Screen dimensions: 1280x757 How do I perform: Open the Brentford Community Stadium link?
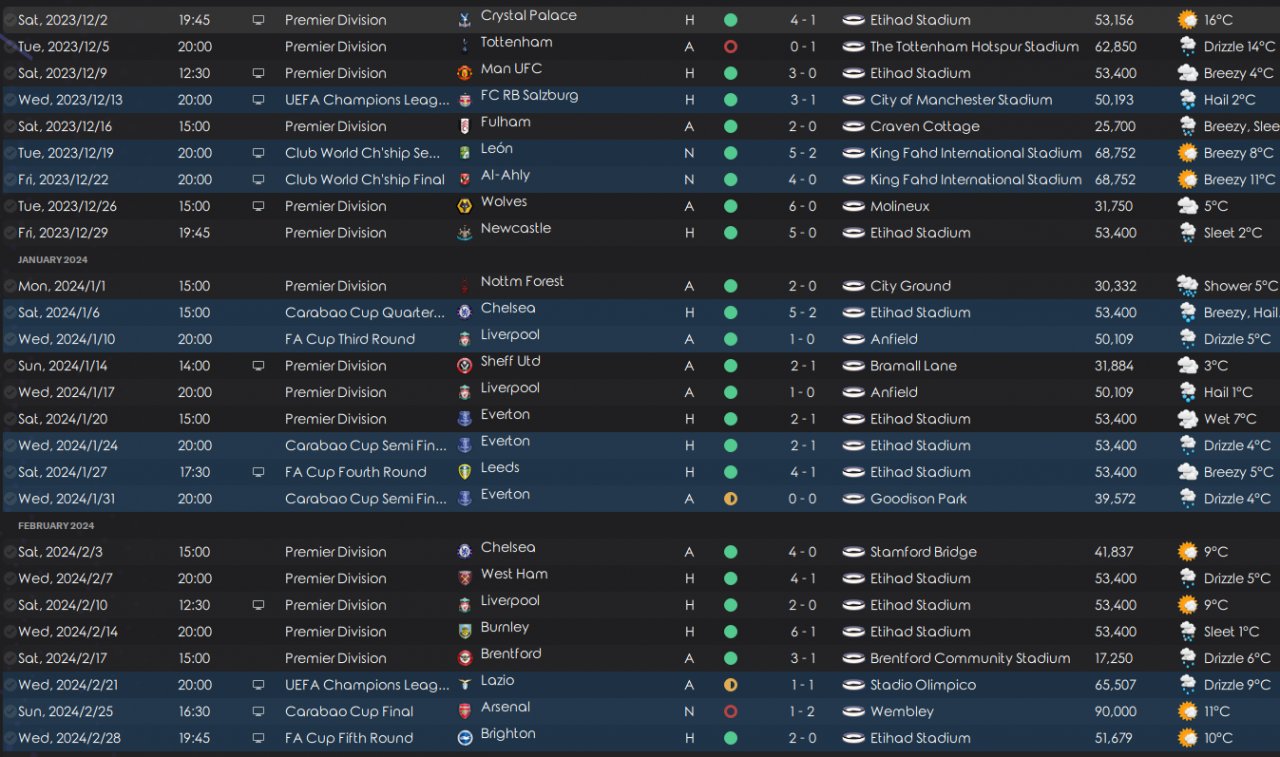click(970, 658)
